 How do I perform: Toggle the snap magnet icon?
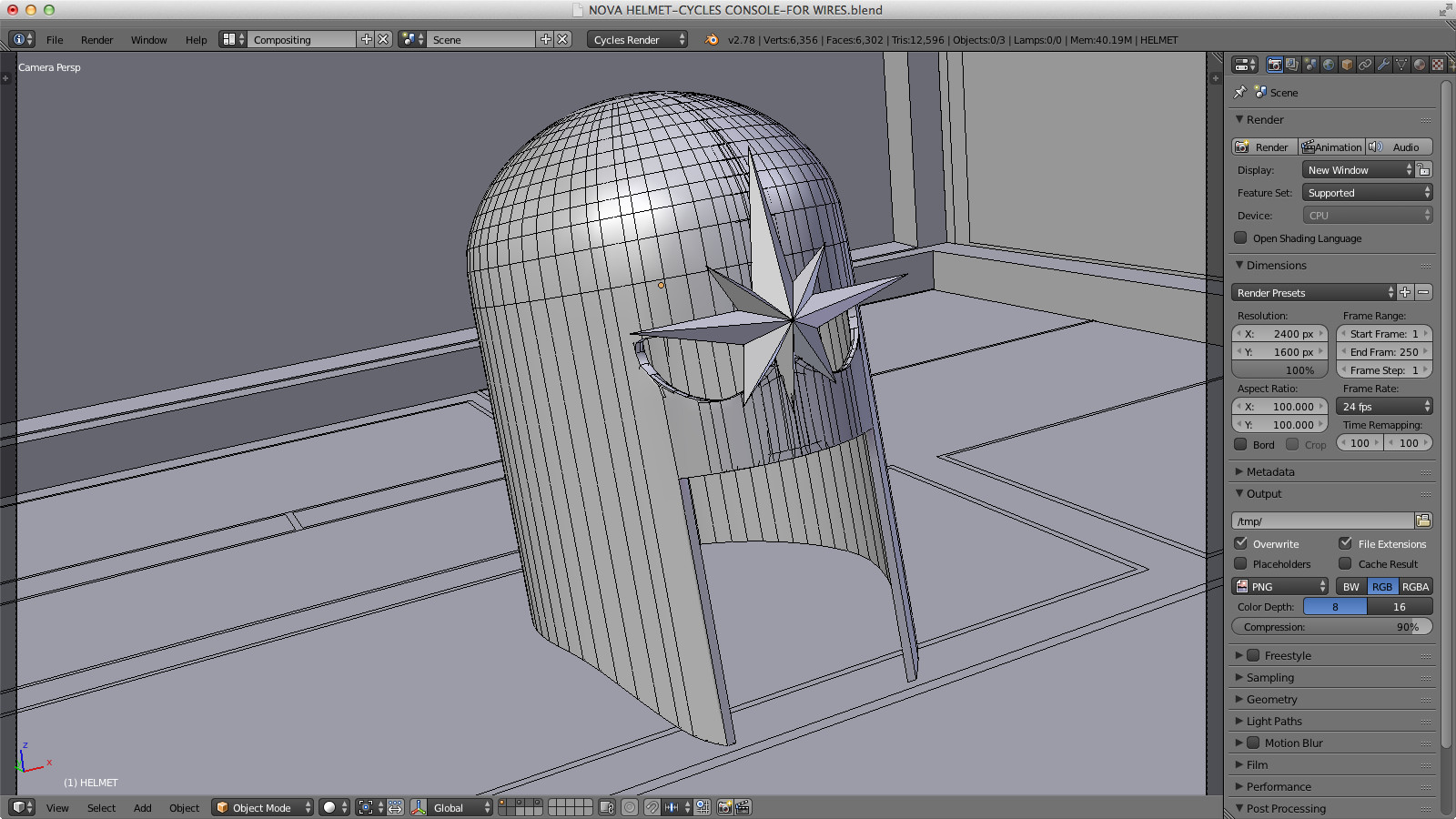pos(652,807)
